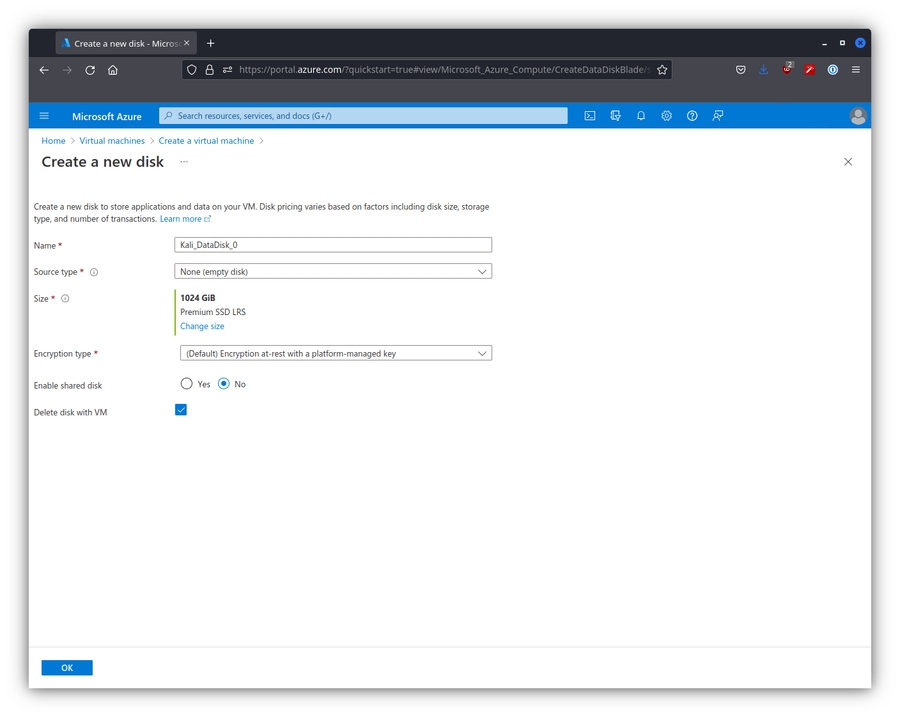Open Azure Cloud Shell icon
The width and height of the screenshot is (900, 717).
point(590,116)
